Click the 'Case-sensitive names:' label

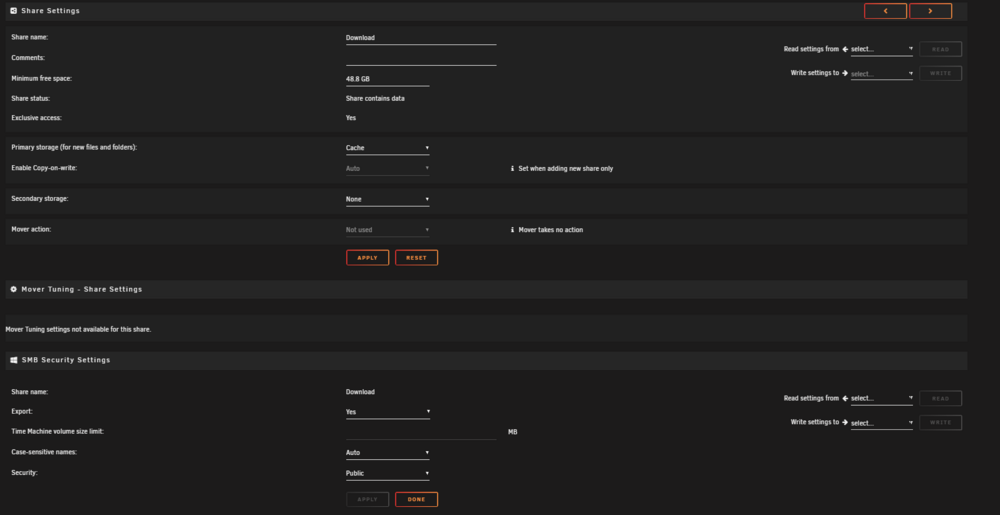point(43,452)
